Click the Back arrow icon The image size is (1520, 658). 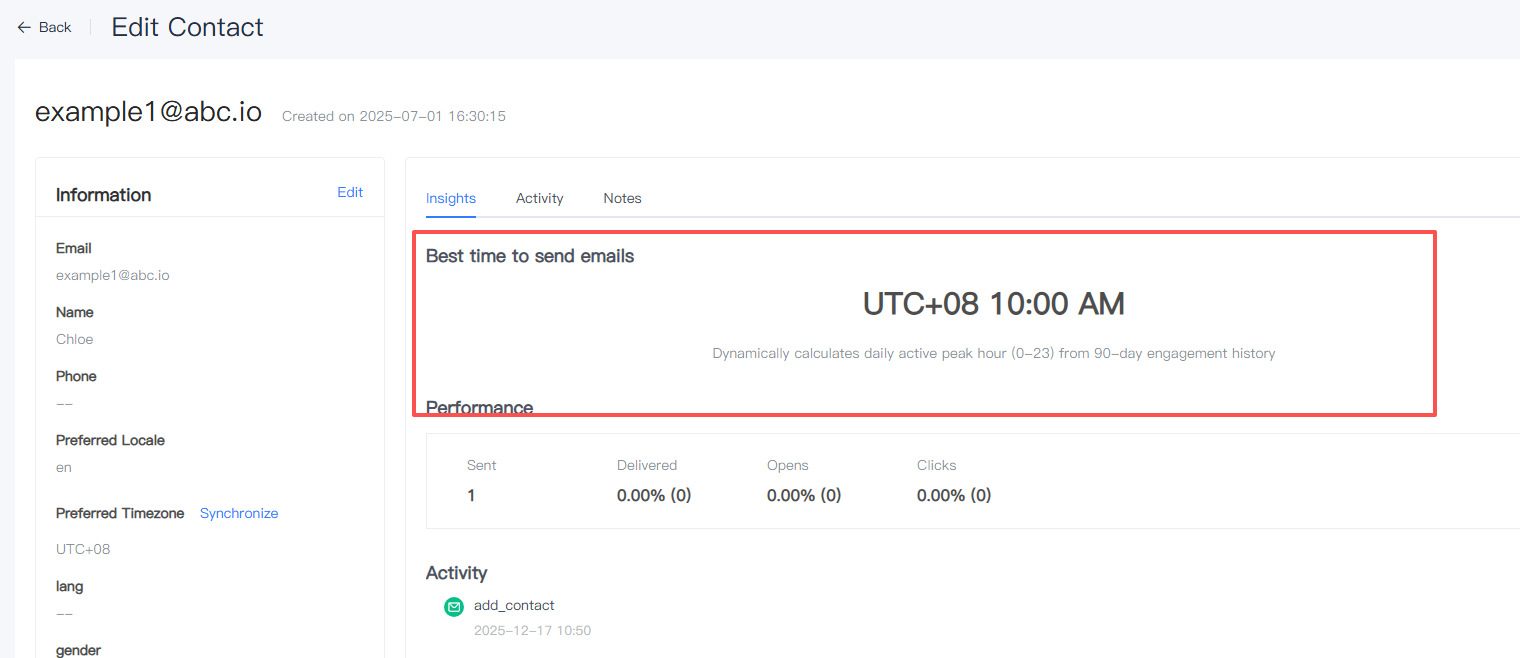(x=24, y=28)
